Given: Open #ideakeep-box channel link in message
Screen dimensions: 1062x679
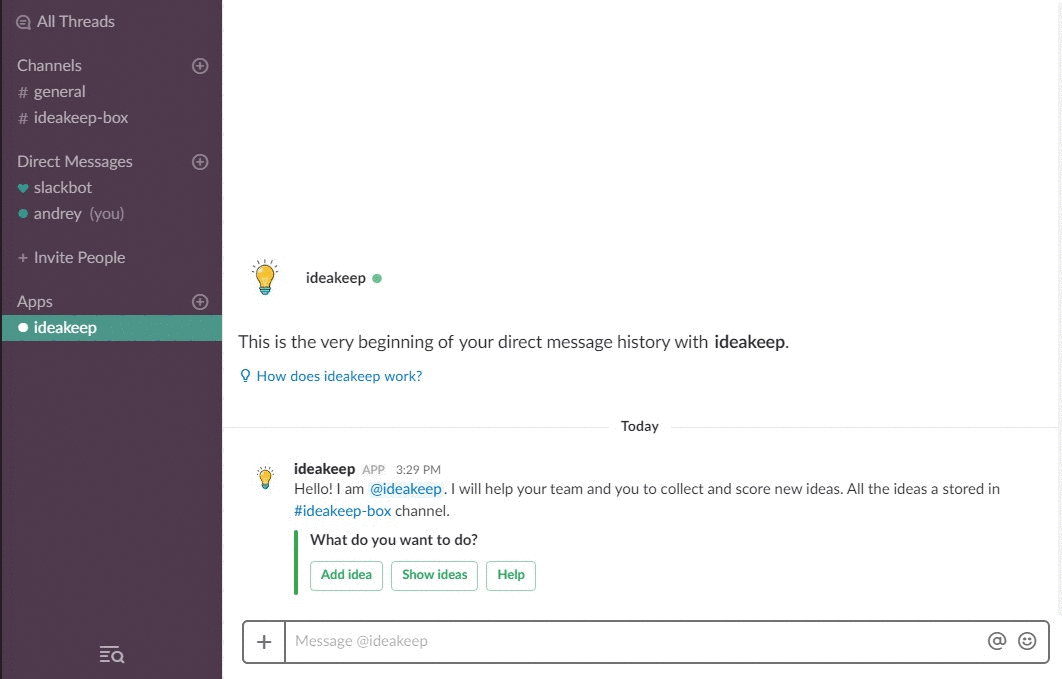Looking at the screenshot, I should point(342,511).
